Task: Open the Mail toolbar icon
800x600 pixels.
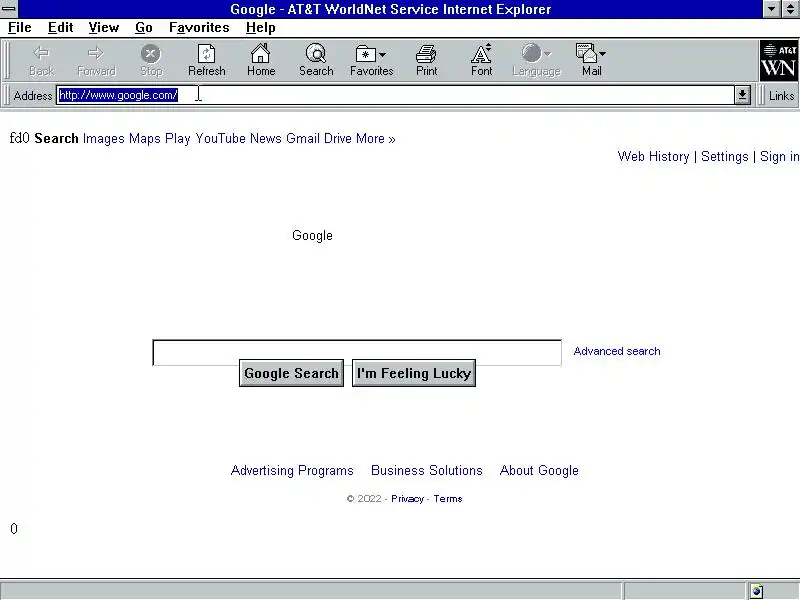Action: [x=586, y=53]
